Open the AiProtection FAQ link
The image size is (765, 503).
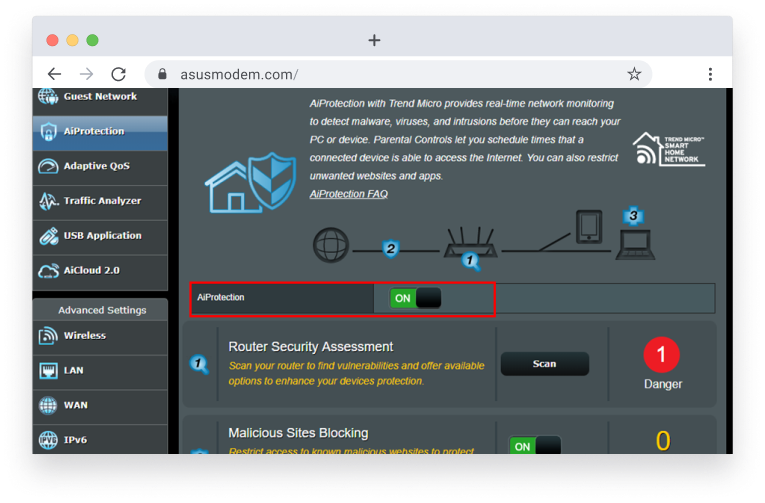pyautogui.click(x=349, y=194)
